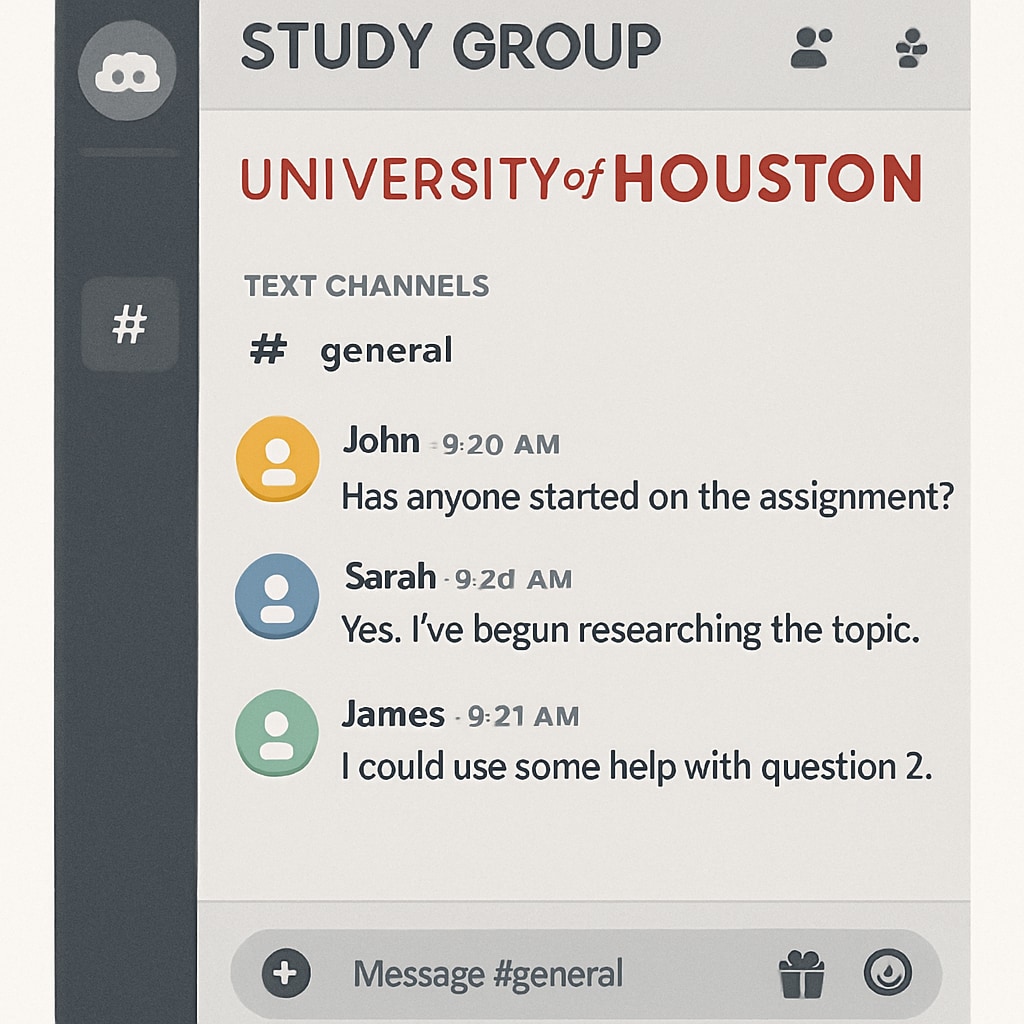Click the username Sarah
Screen dimensions: 1024x1024
click(x=390, y=577)
